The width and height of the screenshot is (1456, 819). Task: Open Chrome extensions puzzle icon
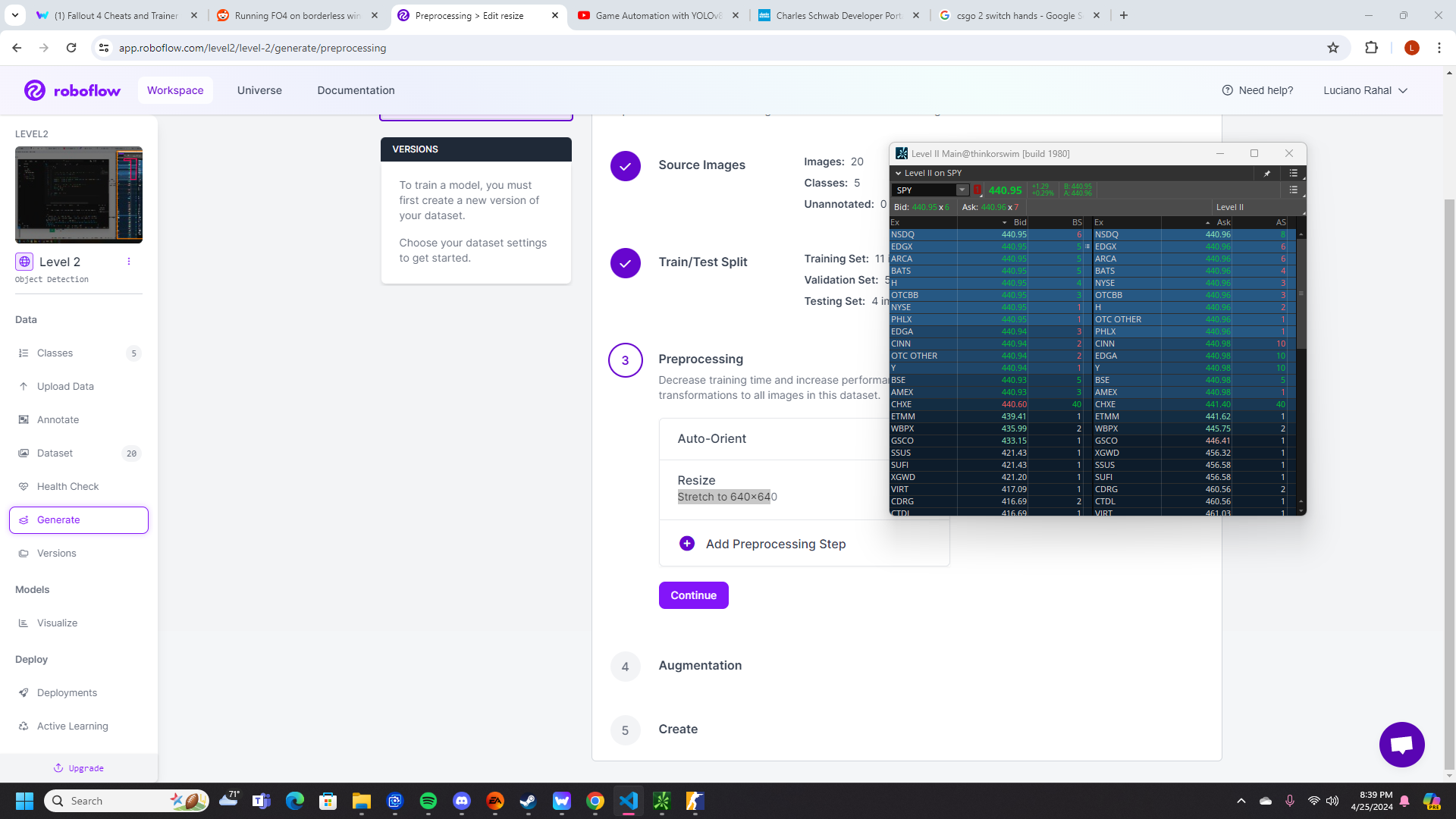1371,48
